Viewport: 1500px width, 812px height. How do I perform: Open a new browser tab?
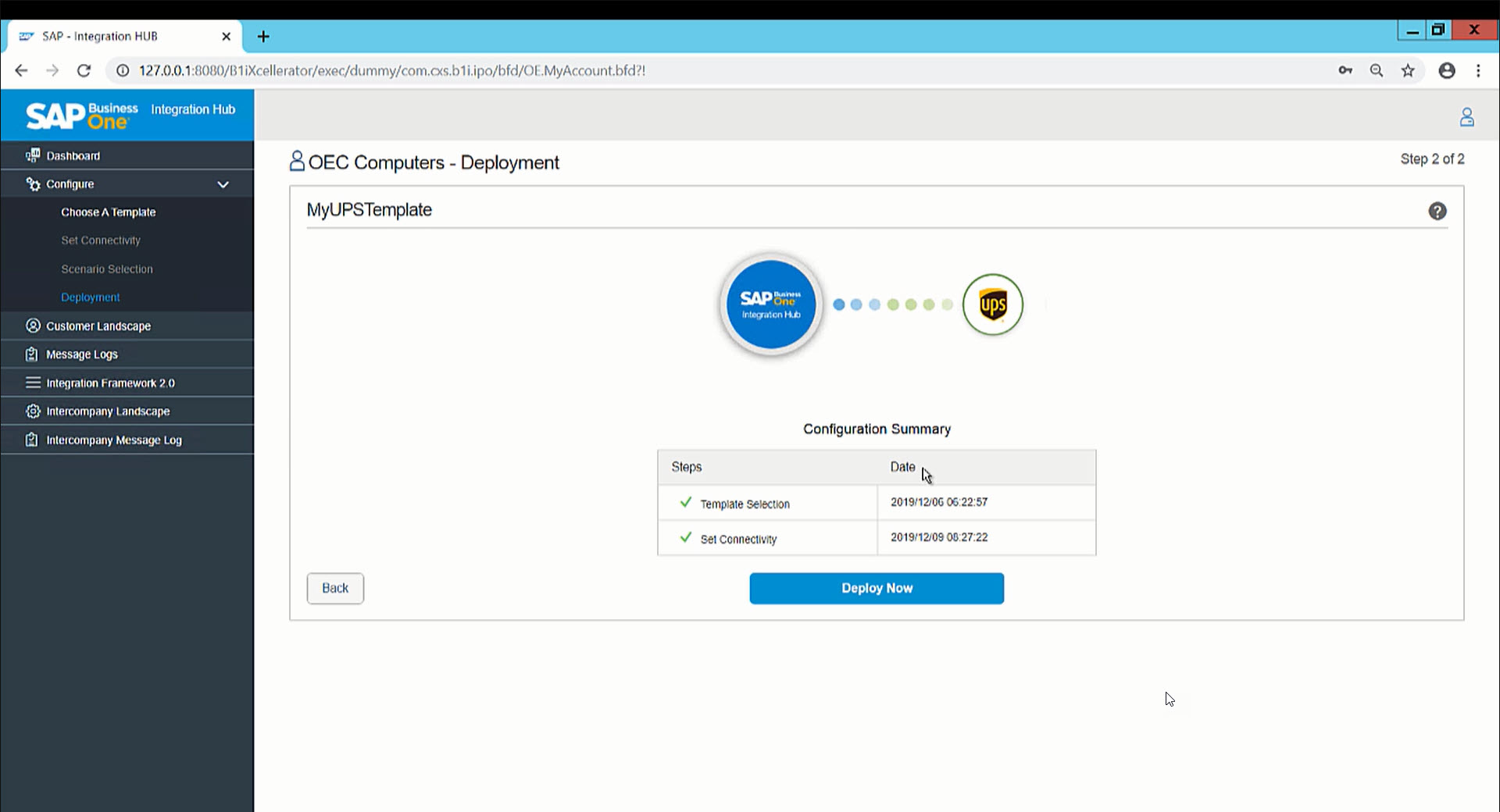(263, 36)
